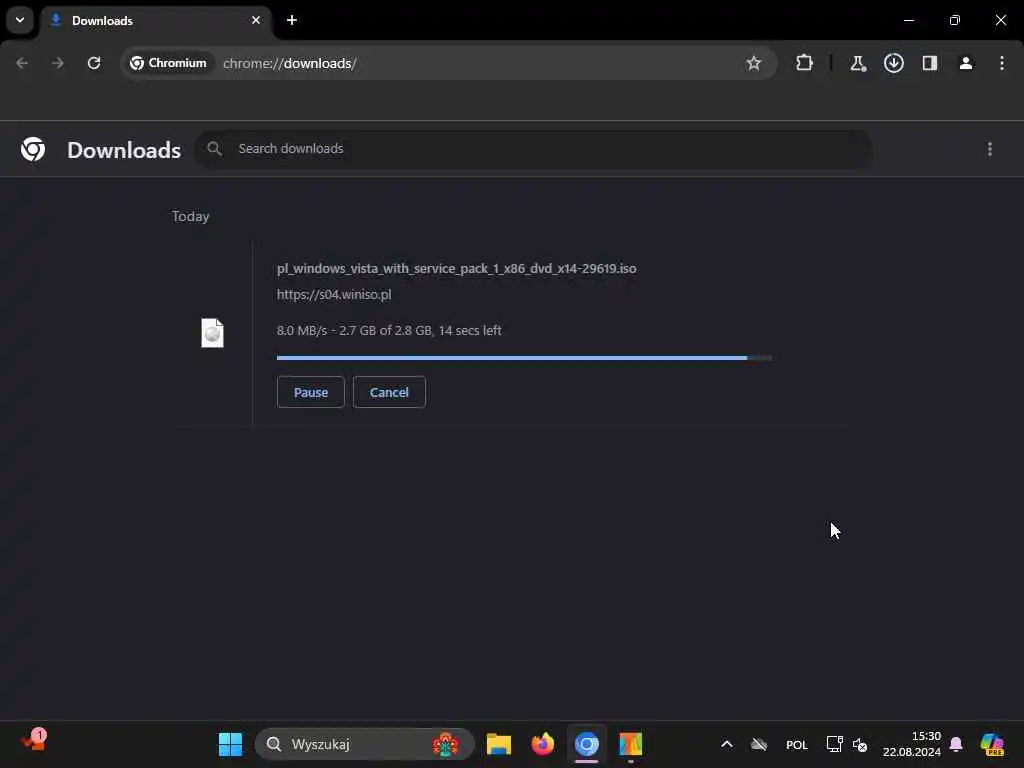Go back using the browser back arrow
Viewport: 1024px width, 768px height.
(x=22, y=63)
